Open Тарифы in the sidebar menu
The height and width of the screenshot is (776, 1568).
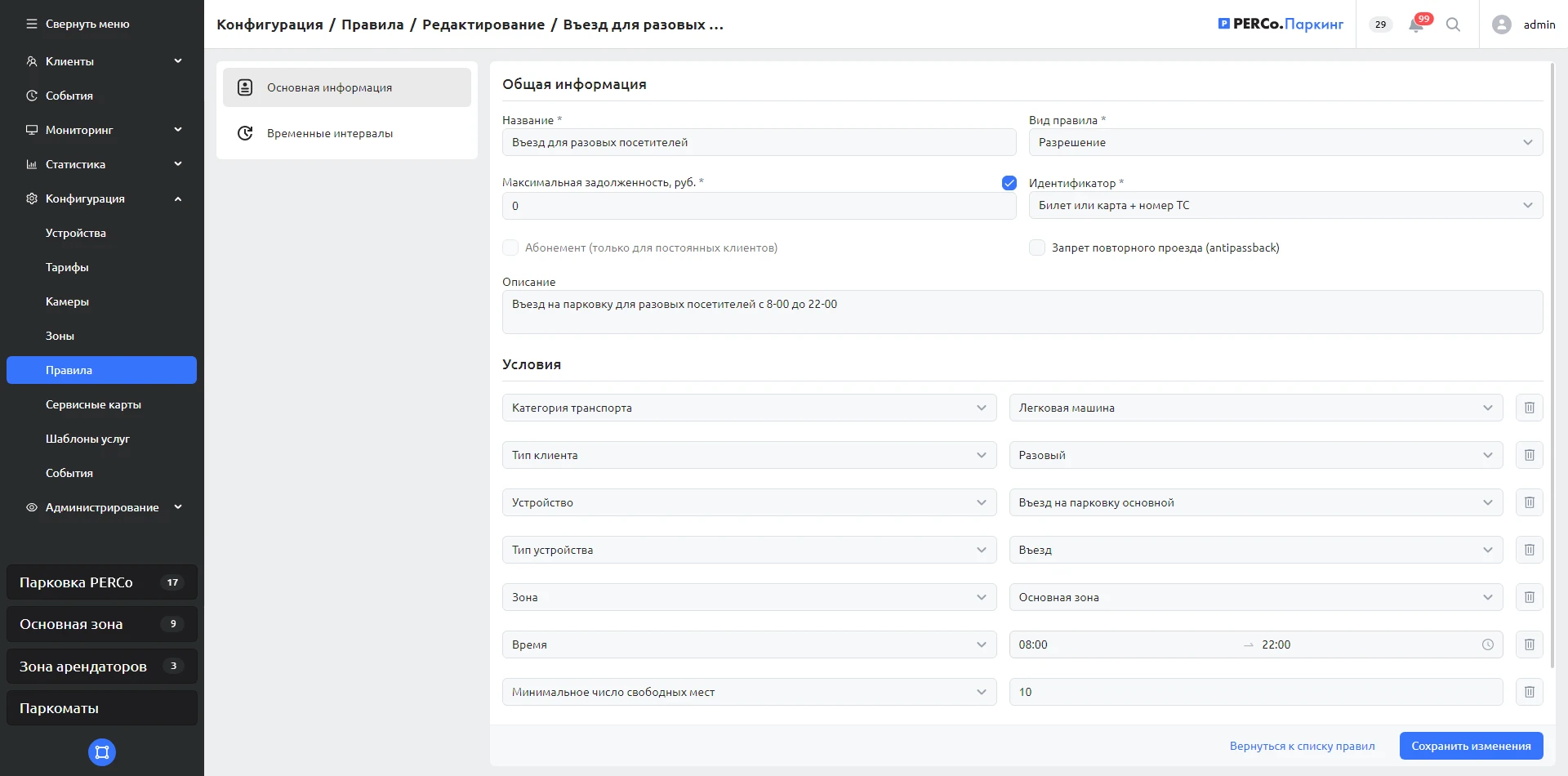pyautogui.click(x=67, y=267)
